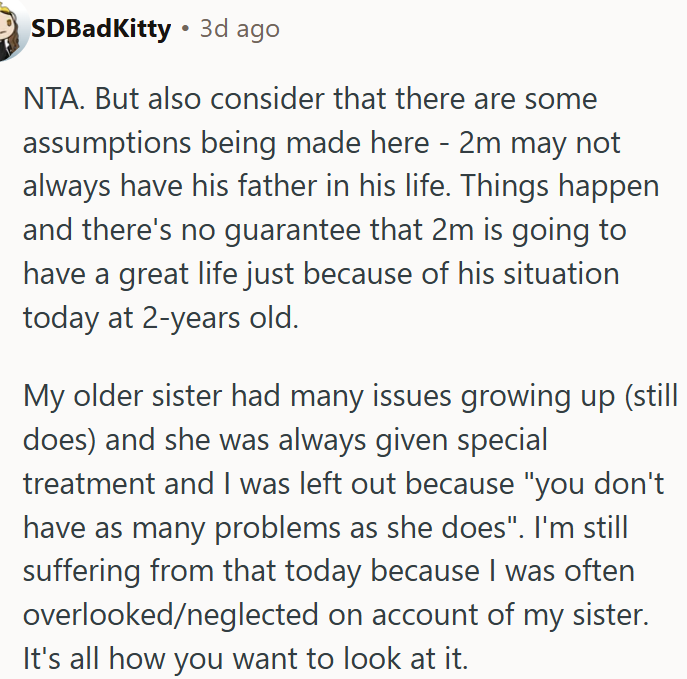687x679 pixels.
Task: Click the first comment paragraph about assumptions
Action: coord(341,208)
